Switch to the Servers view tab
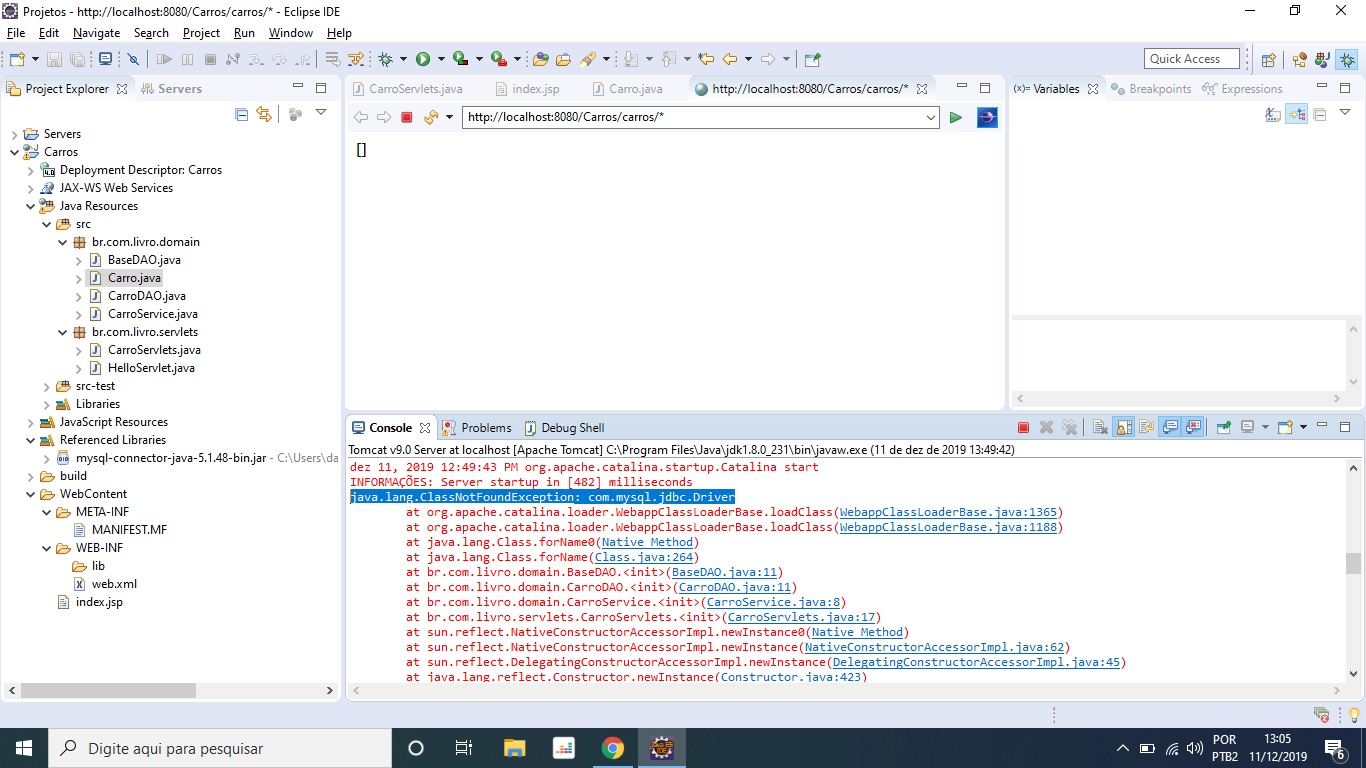Image resolution: width=1366 pixels, height=768 pixels. click(x=171, y=89)
